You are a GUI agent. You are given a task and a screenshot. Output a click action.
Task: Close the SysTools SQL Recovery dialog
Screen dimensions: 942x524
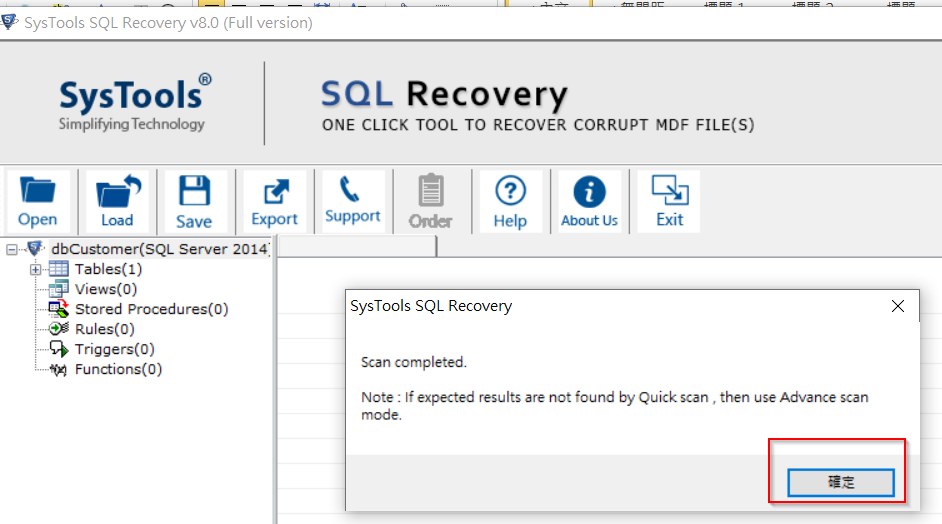[x=898, y=306]
